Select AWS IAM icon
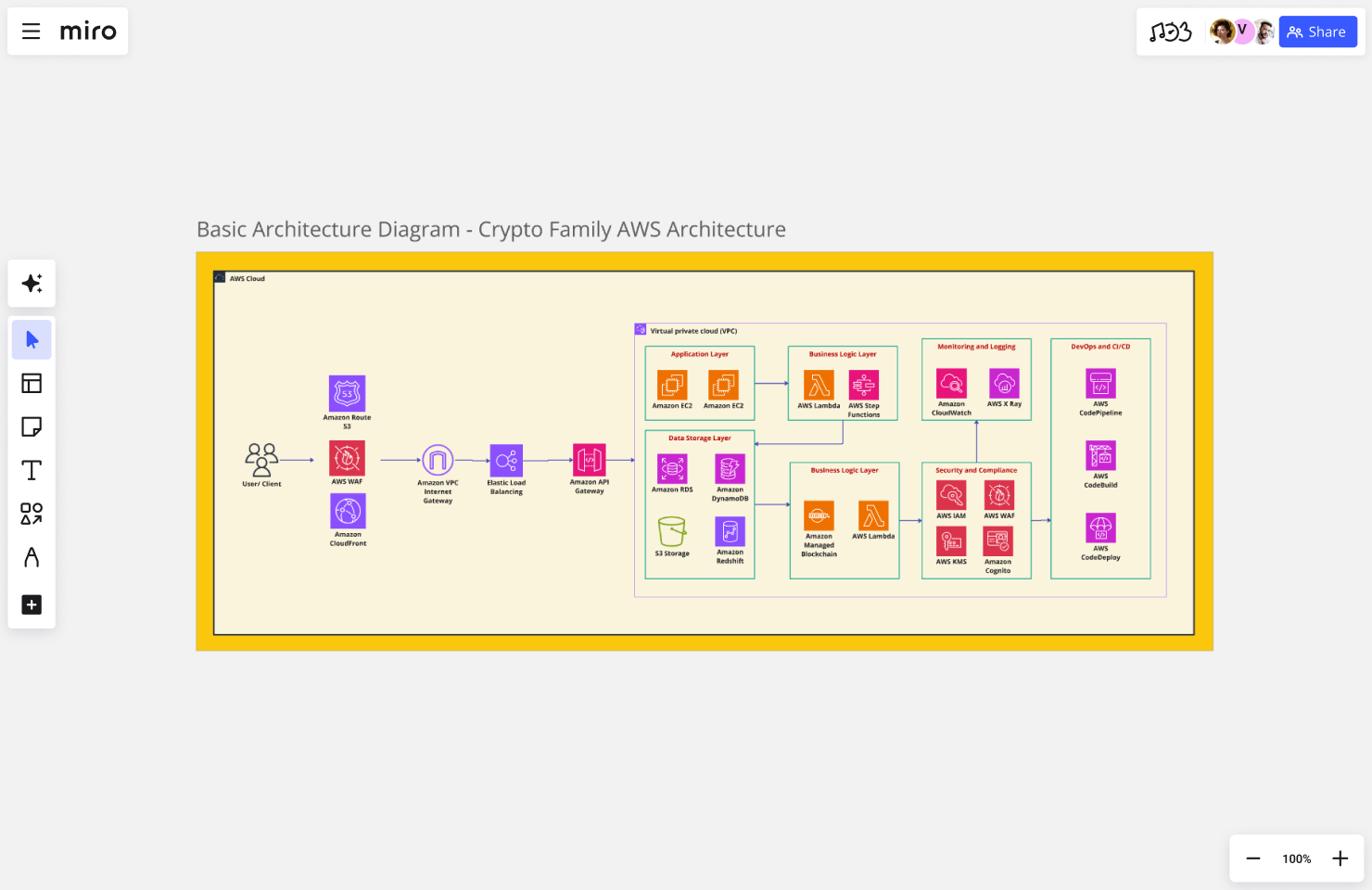The width and height of the screenshot is (1372, 890). click(951, 495)
